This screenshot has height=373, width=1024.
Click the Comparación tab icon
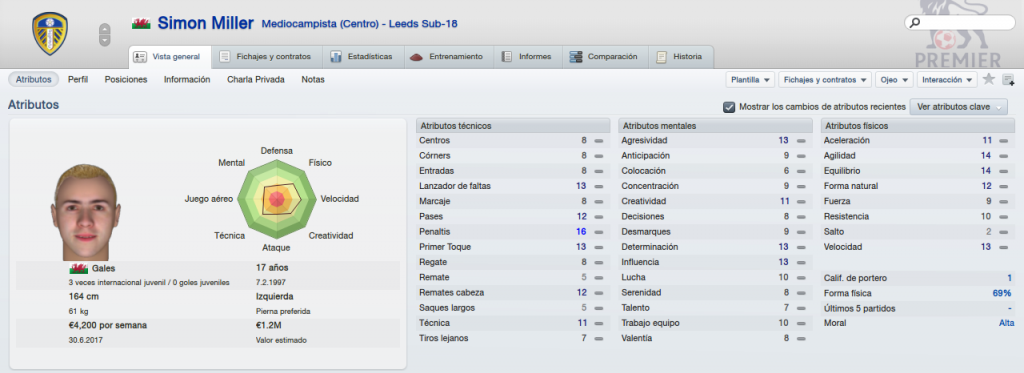(576, 57)
